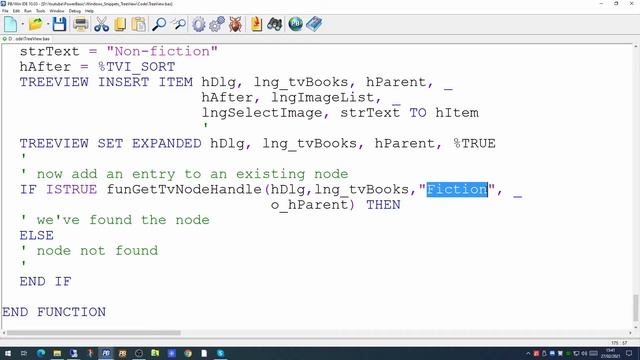The height and width of the screenshot is (360, 640).
Task: Click the Copy toolbar icon
Action: (120, 24)
